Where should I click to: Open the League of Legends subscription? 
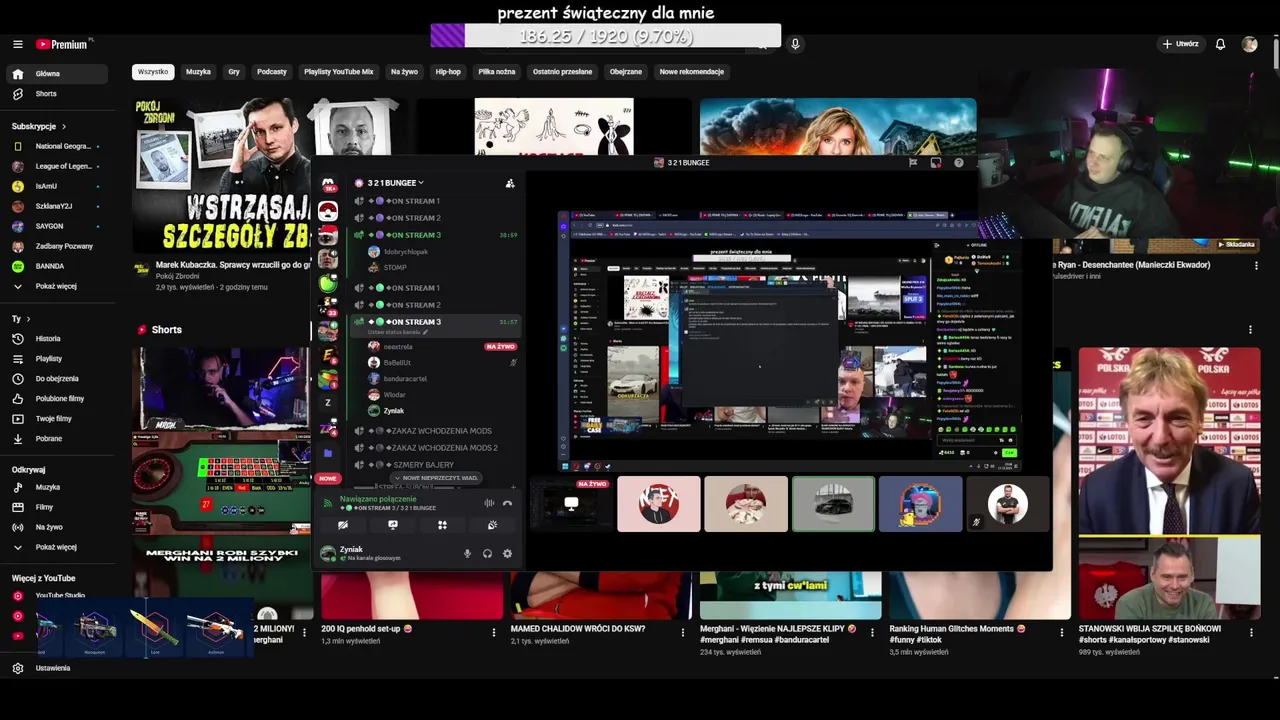point(59,166)
